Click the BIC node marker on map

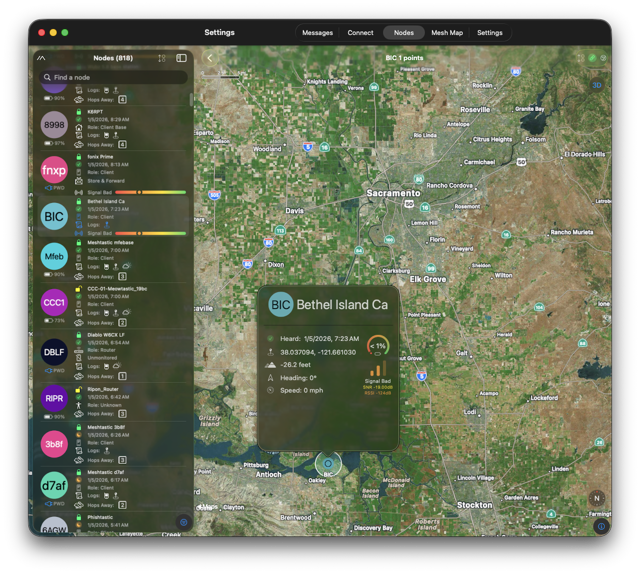tap(328, 463)
